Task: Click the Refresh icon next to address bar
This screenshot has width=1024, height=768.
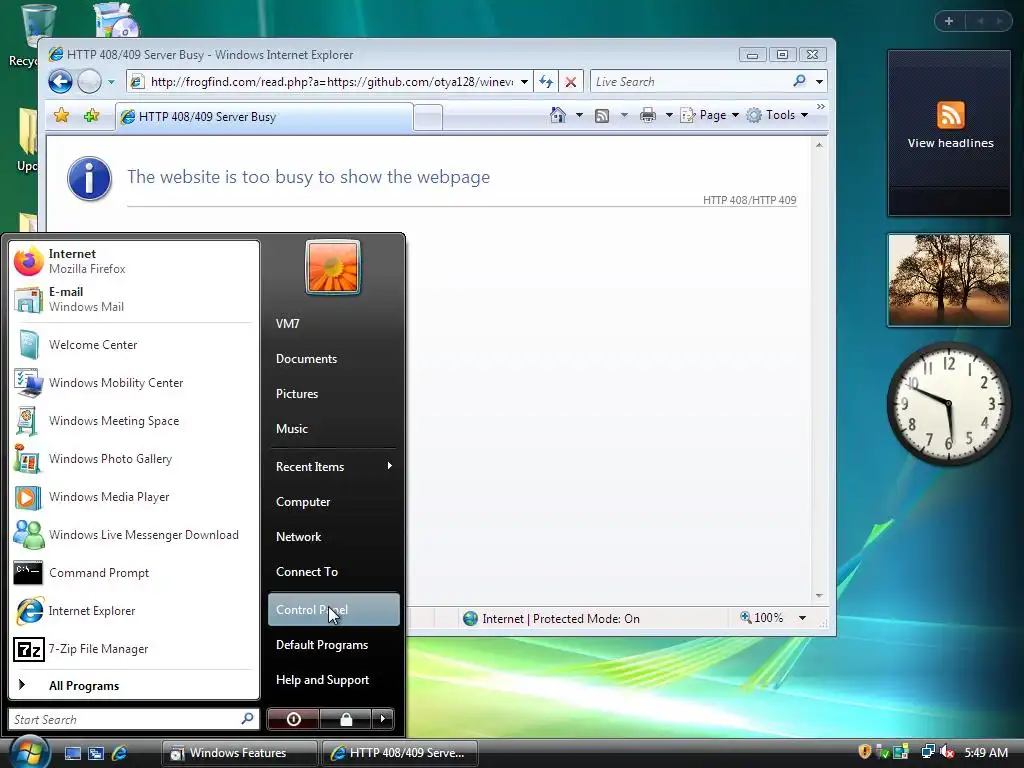Action: coord(546,82)
